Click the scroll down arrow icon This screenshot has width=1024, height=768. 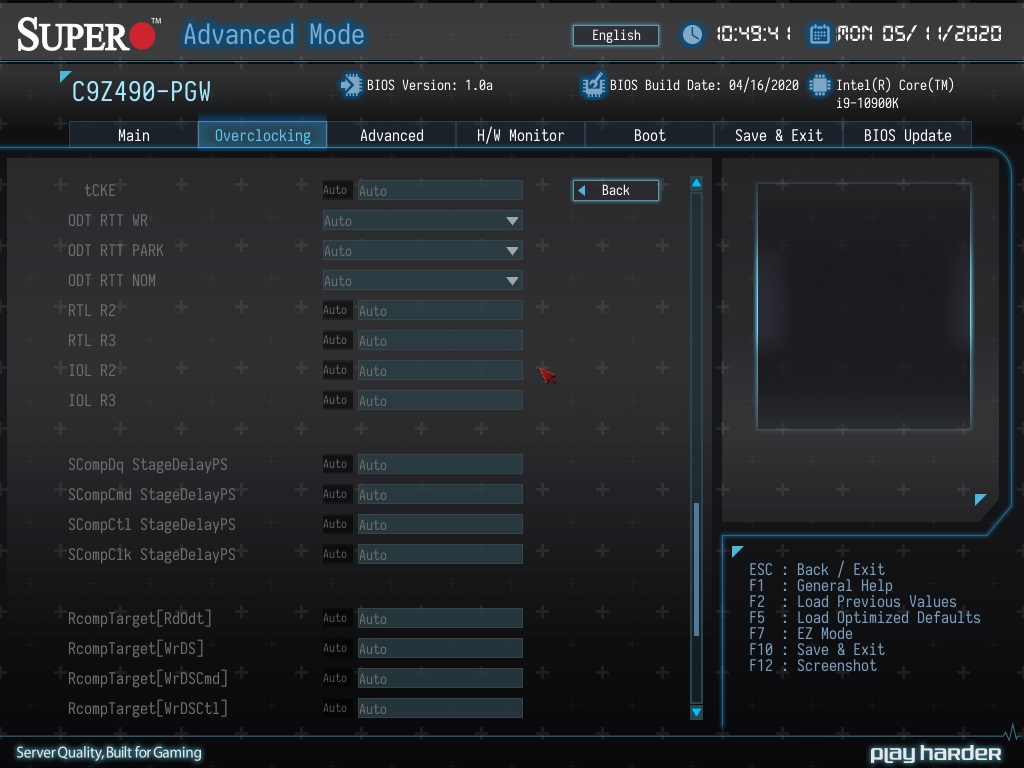point(696,712)
